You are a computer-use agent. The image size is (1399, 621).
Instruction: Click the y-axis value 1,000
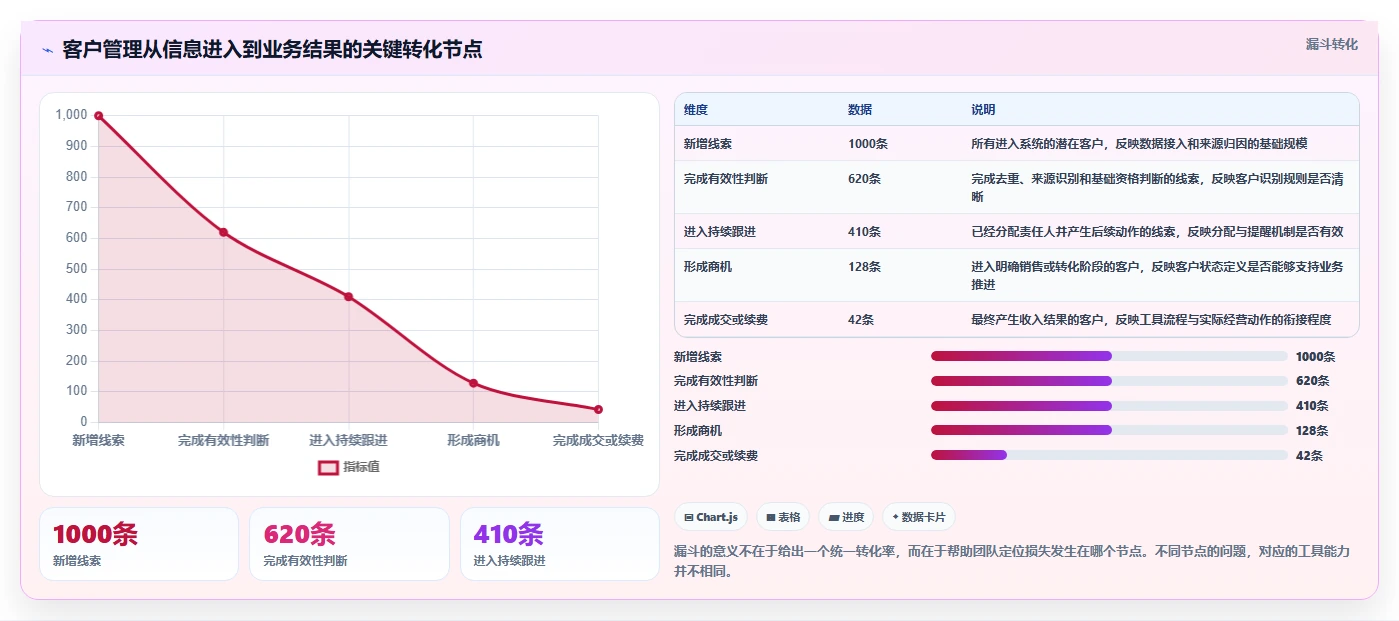71,115
